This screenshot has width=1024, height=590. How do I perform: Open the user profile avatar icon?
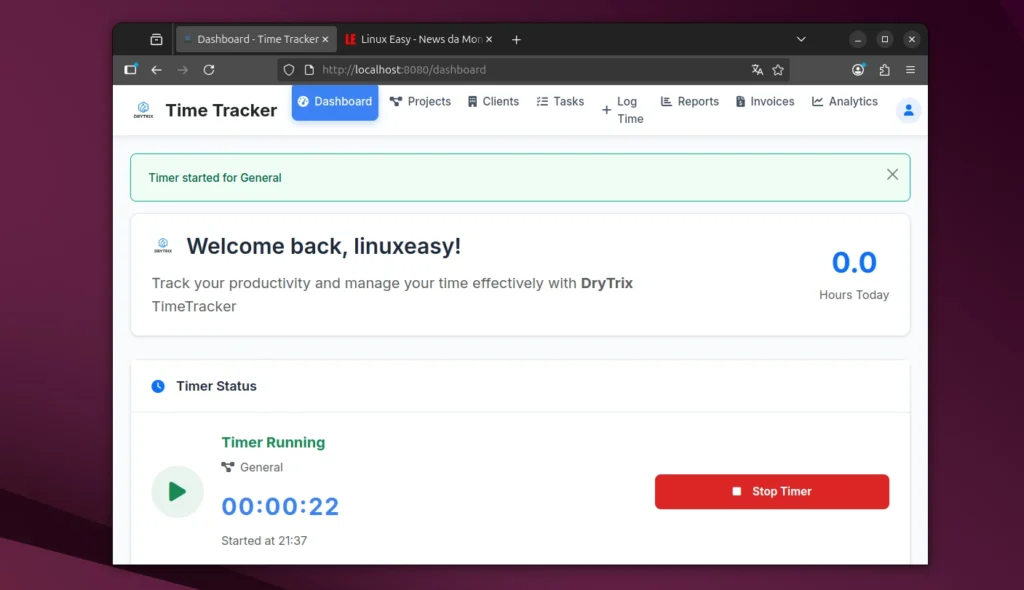click(x=908, y=110)
